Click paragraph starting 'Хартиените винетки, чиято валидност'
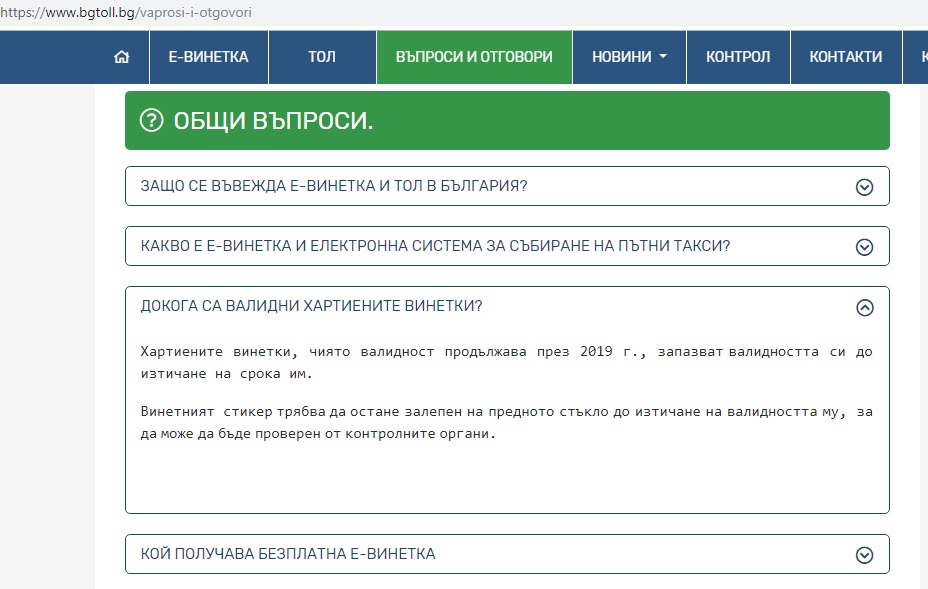928x589 pixels. [x=507, y=362]
